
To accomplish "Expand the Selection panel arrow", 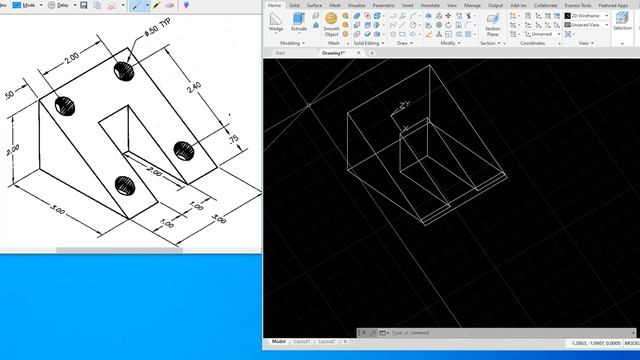I will (x=622, y=43).
